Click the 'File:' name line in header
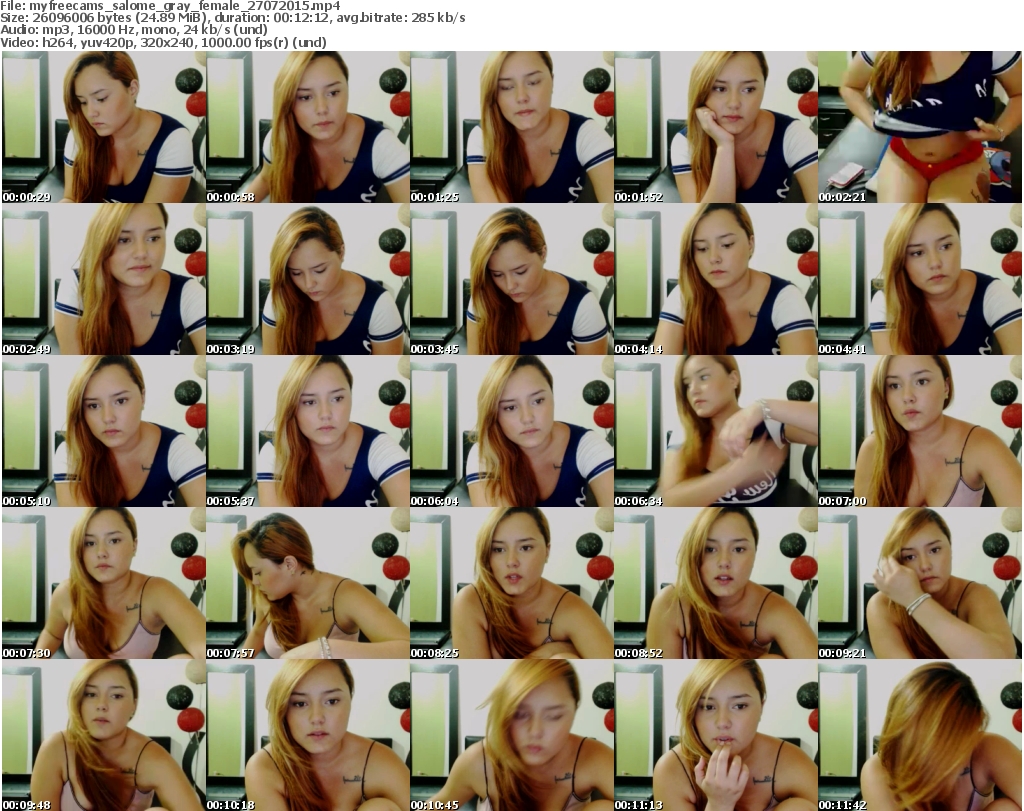This screenshot has height=811, width=1024. pyautogui.click(x=170, y=6)
